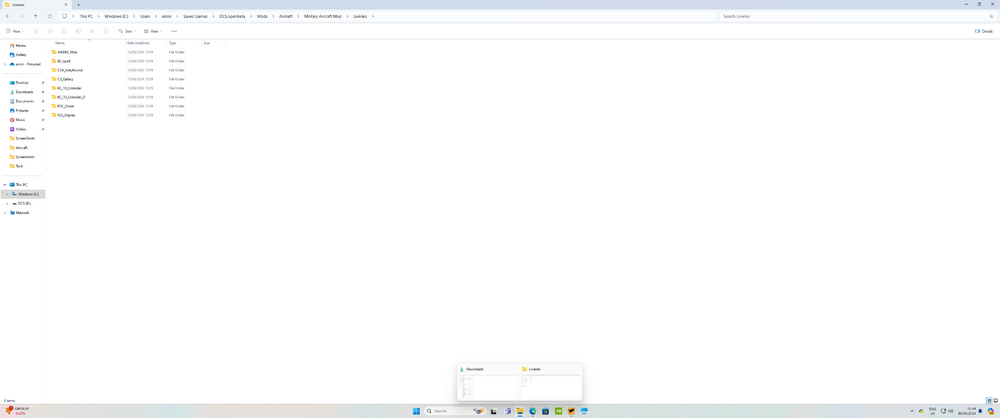The image size is (1000, 418).
Task: Go to Saved Games in the address bar
Action: 195,16
